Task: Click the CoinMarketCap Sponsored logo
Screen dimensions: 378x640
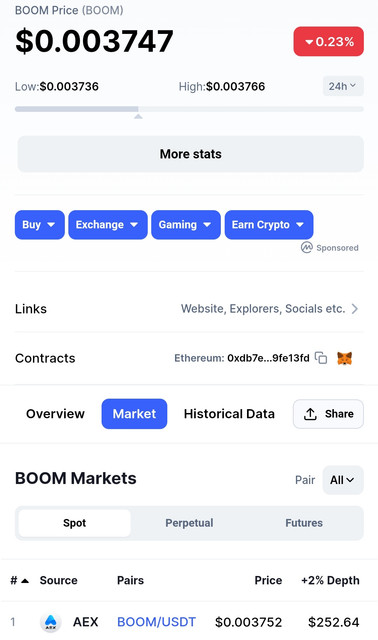Action: [307, 247]
